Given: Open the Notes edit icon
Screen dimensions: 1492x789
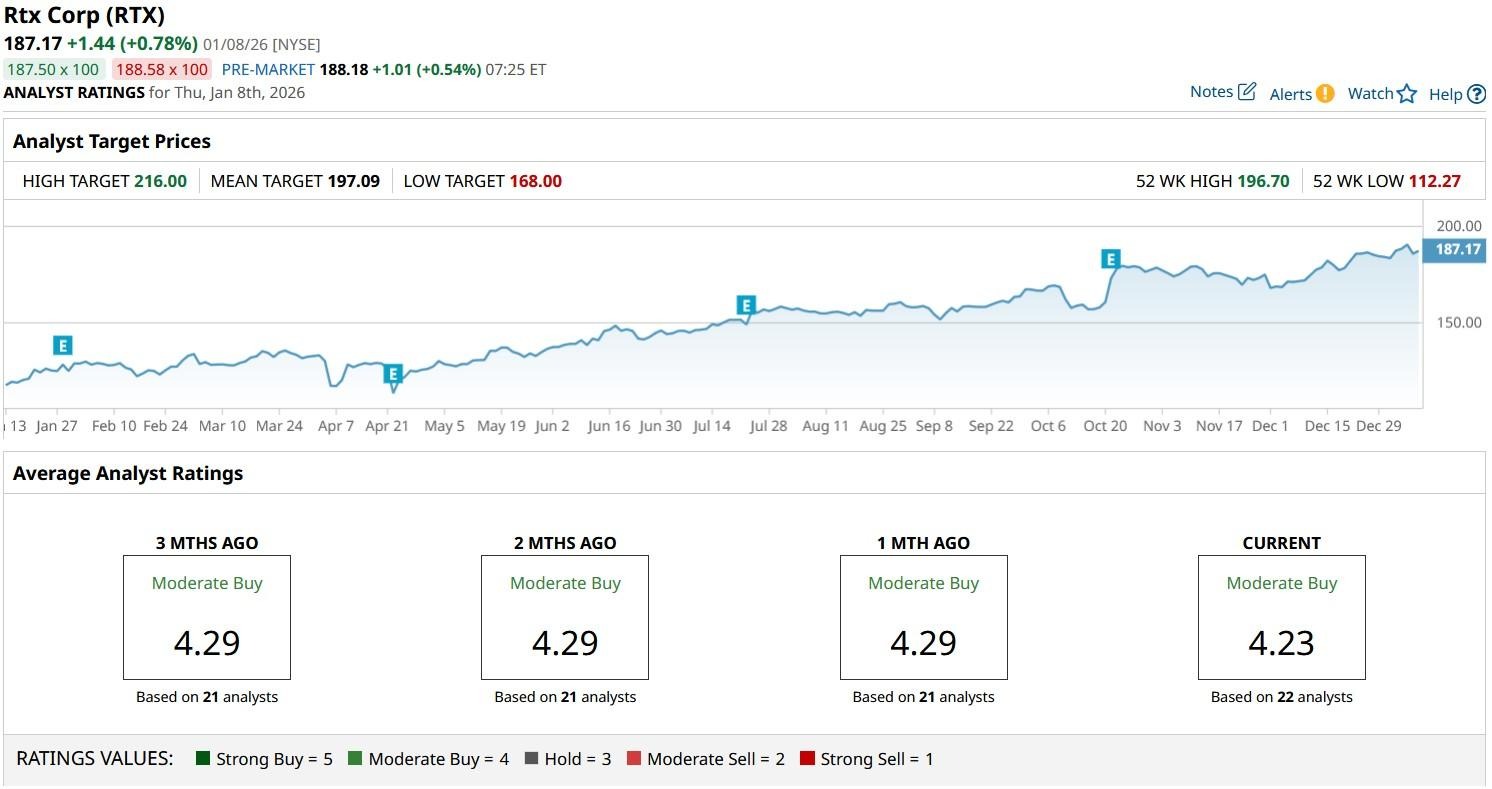Looking at the screenshot, I should (1246, 92).
